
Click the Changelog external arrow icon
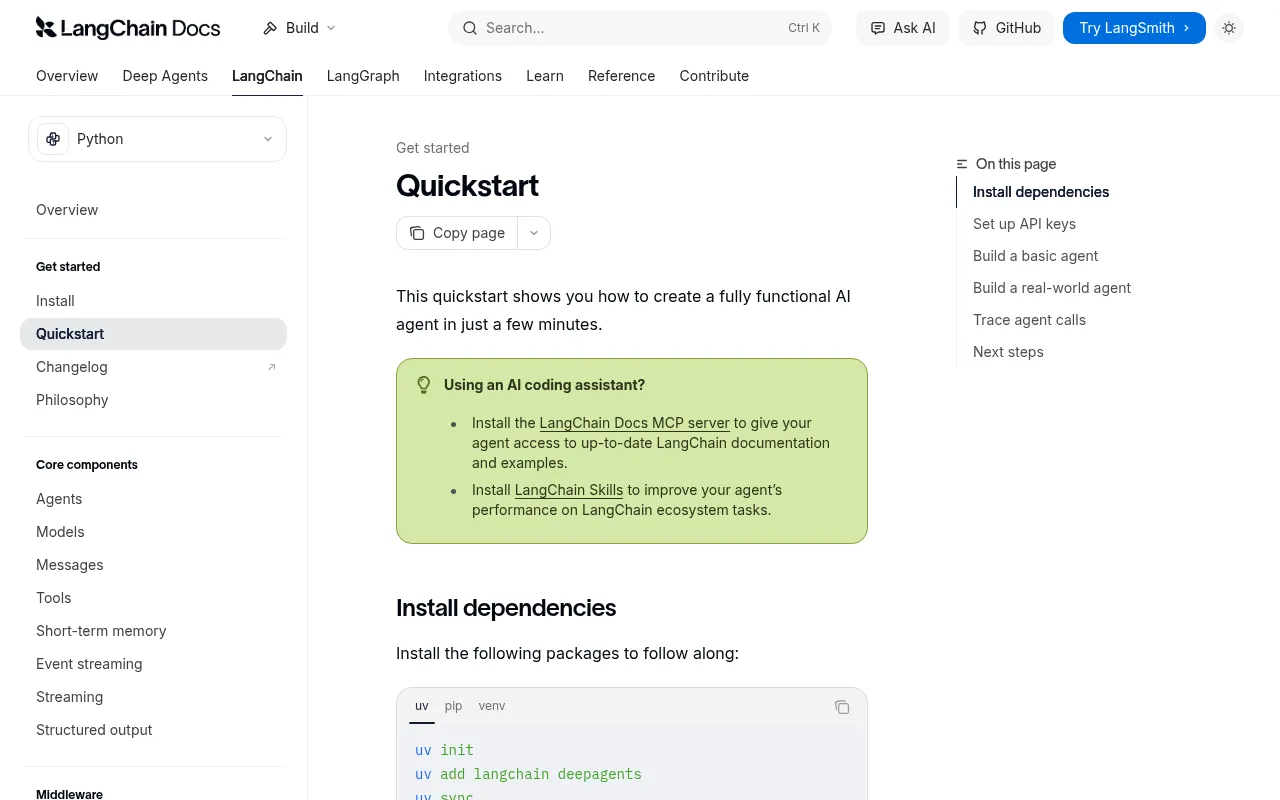click(x=272, y=367)
